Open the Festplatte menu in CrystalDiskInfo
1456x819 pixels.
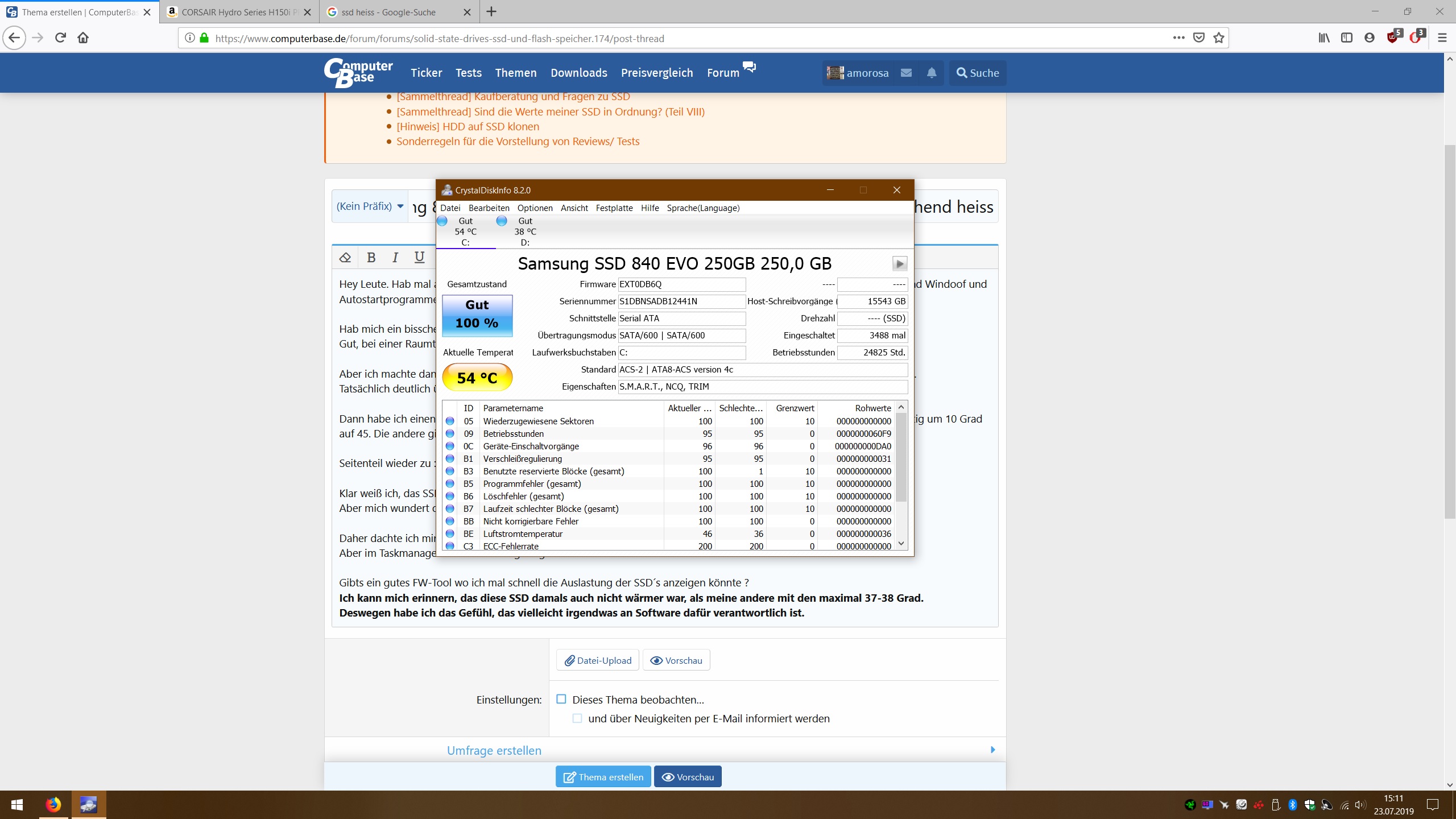point(614,208)
